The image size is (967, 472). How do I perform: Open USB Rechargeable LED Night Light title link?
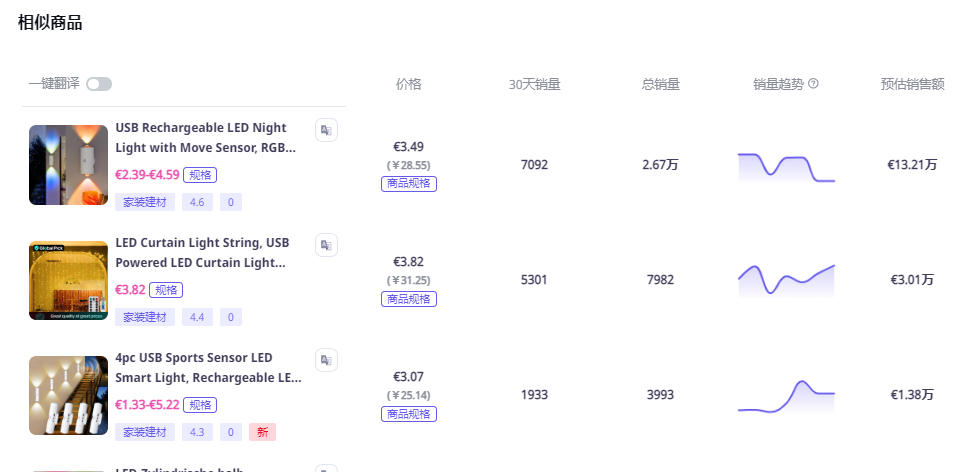tap(205, 138)
